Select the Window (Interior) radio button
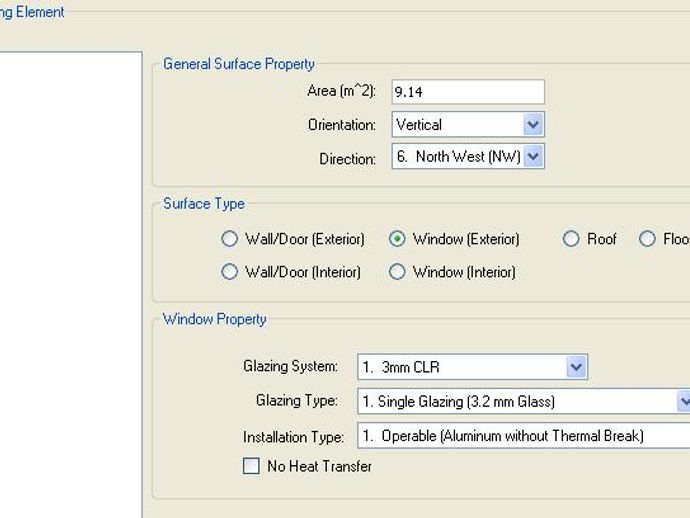This screenshot has height=518, width=690. [x=398, y=272]
